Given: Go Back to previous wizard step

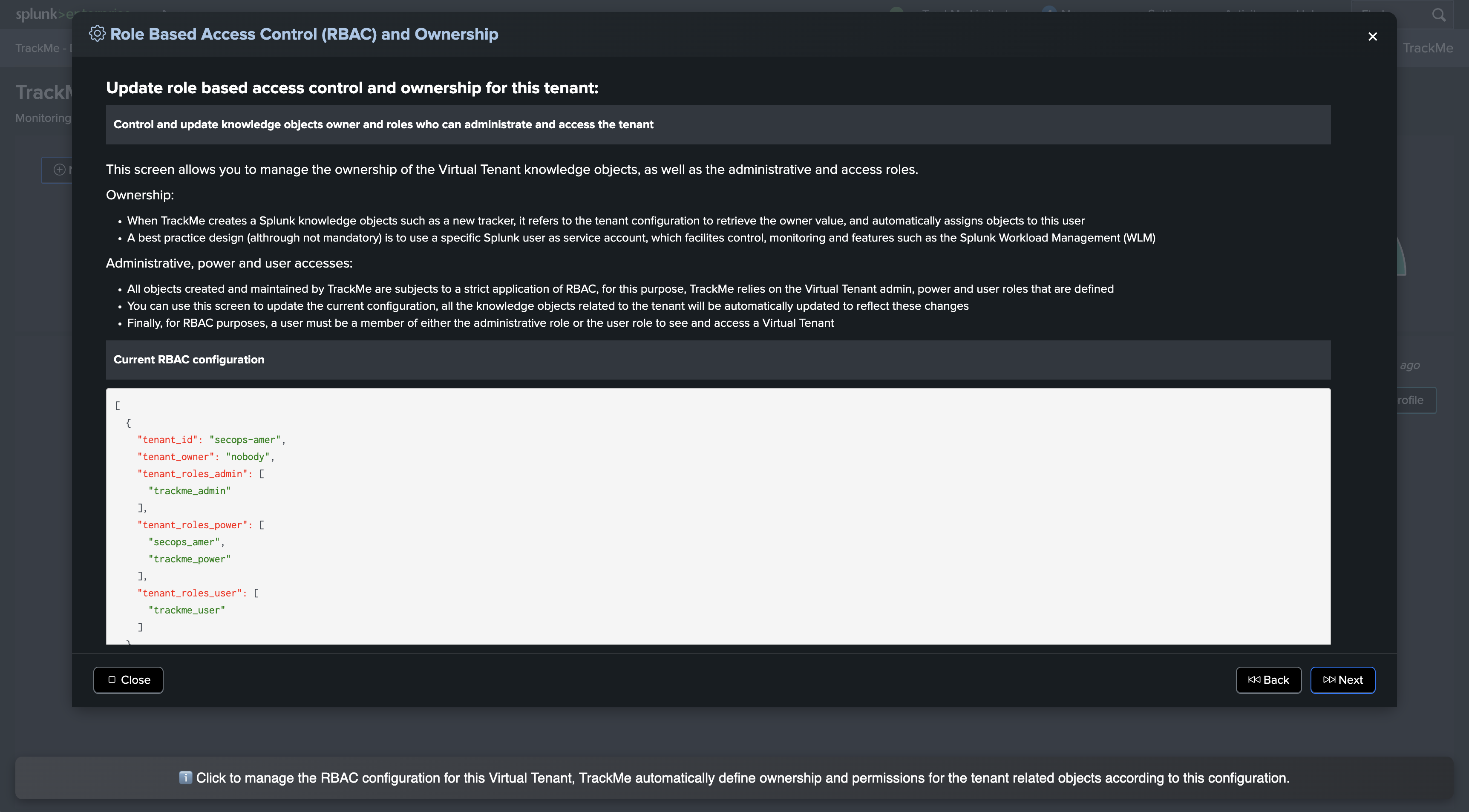Looking at the screenshot, I should [x=1268, y=680].
